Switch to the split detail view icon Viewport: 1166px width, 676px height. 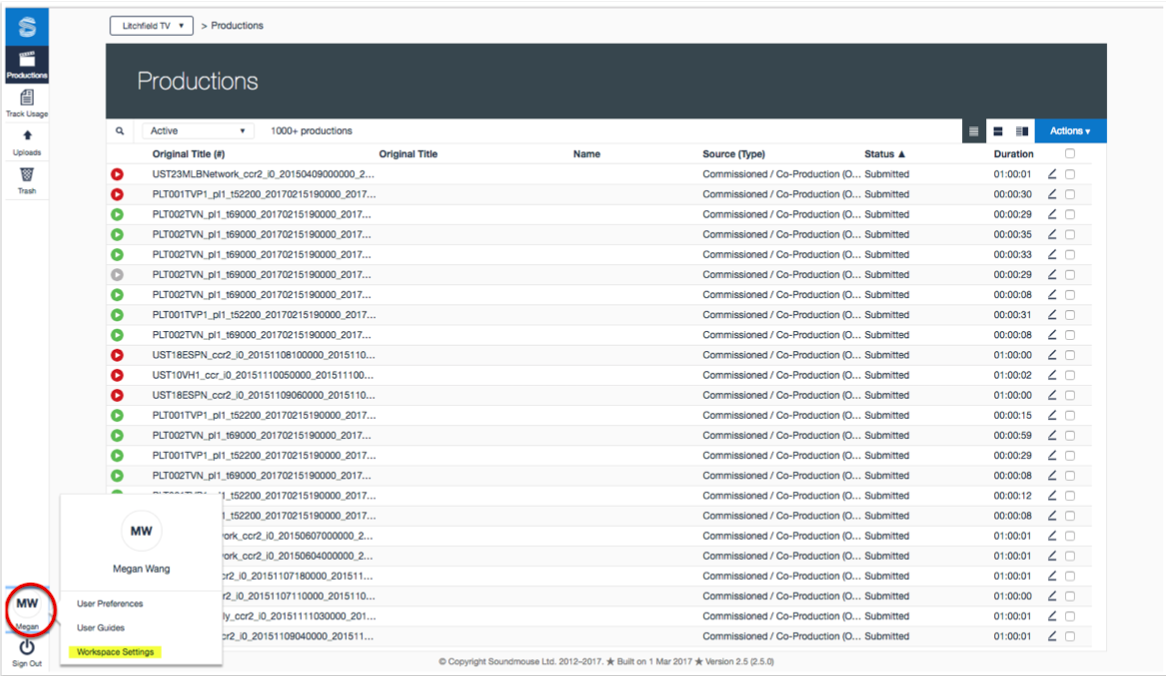pyautogui.click(x=1022, y=132)
